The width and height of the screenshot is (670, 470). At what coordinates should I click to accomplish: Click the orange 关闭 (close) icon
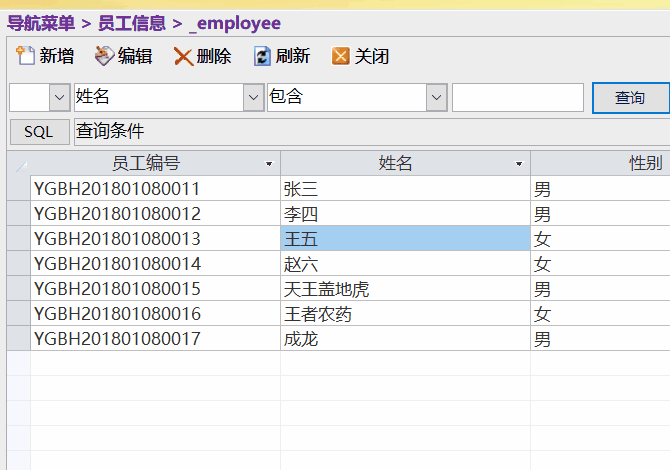point(341,56)
